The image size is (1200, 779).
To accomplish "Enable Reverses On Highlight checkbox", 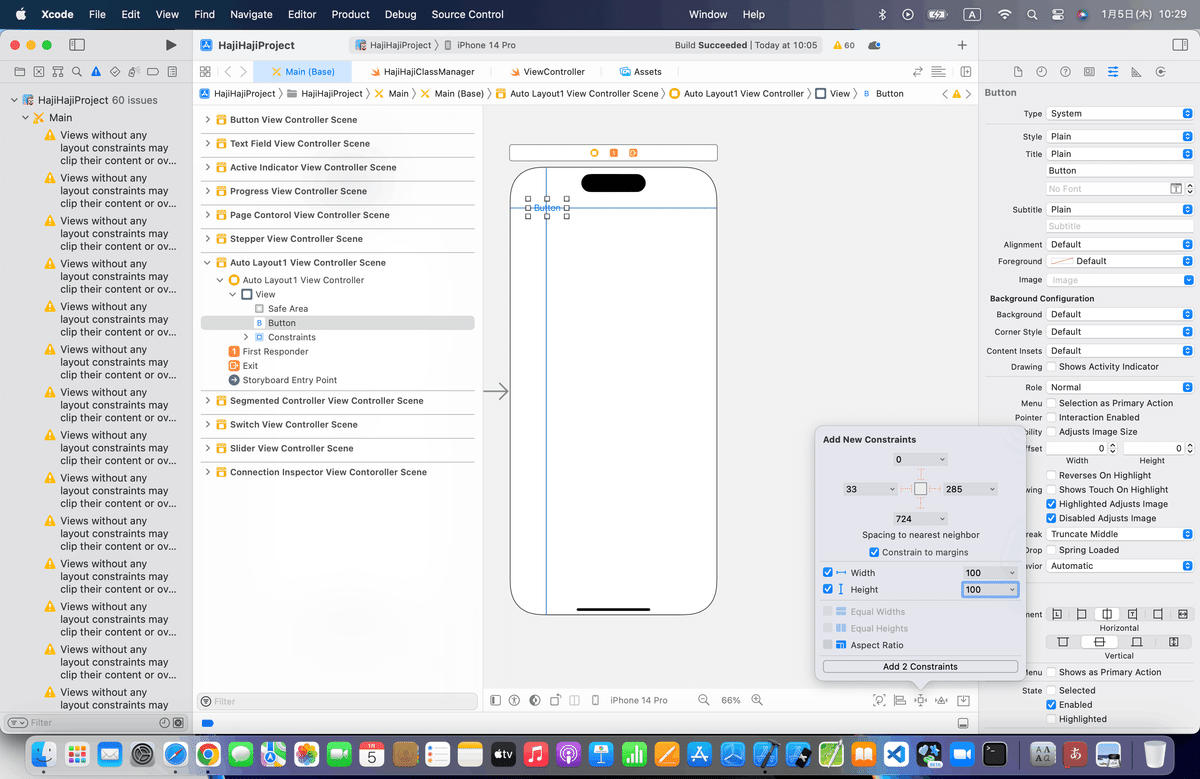I will tap(1051, 476).
